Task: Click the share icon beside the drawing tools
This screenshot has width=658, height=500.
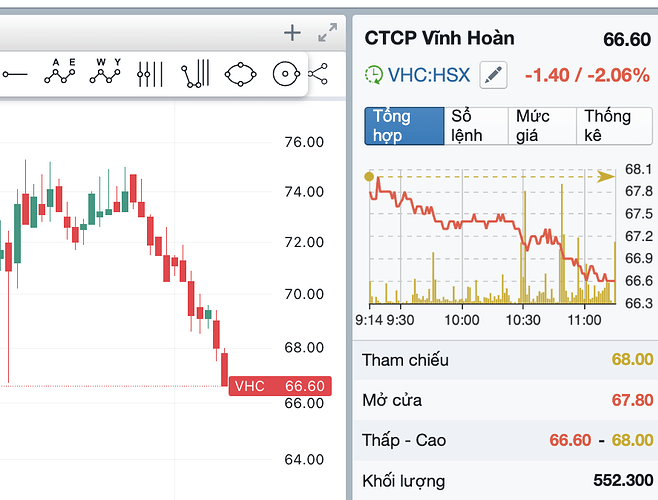Action: point(319,73)
